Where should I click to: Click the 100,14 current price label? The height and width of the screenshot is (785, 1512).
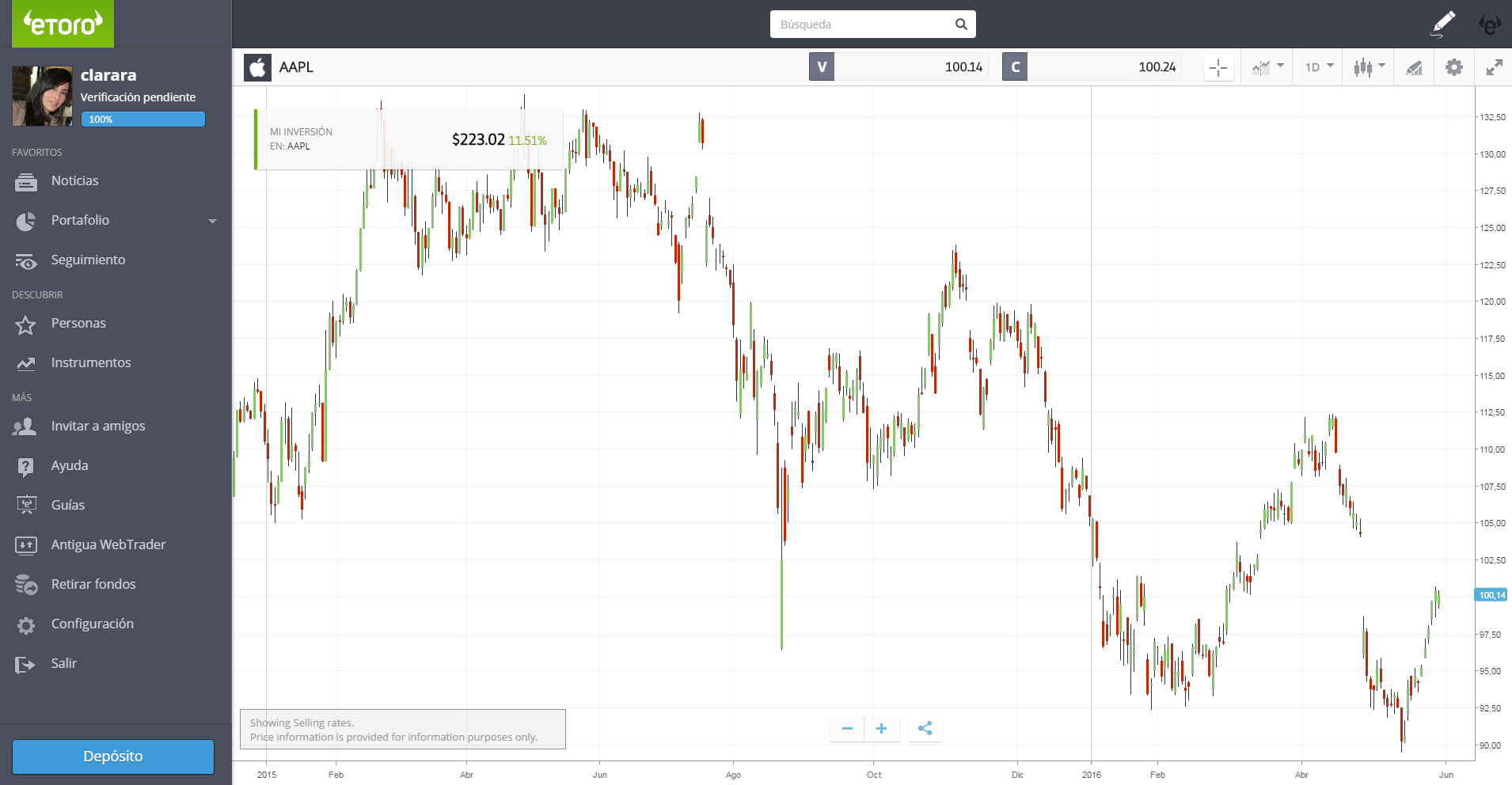click(1491, 595)
